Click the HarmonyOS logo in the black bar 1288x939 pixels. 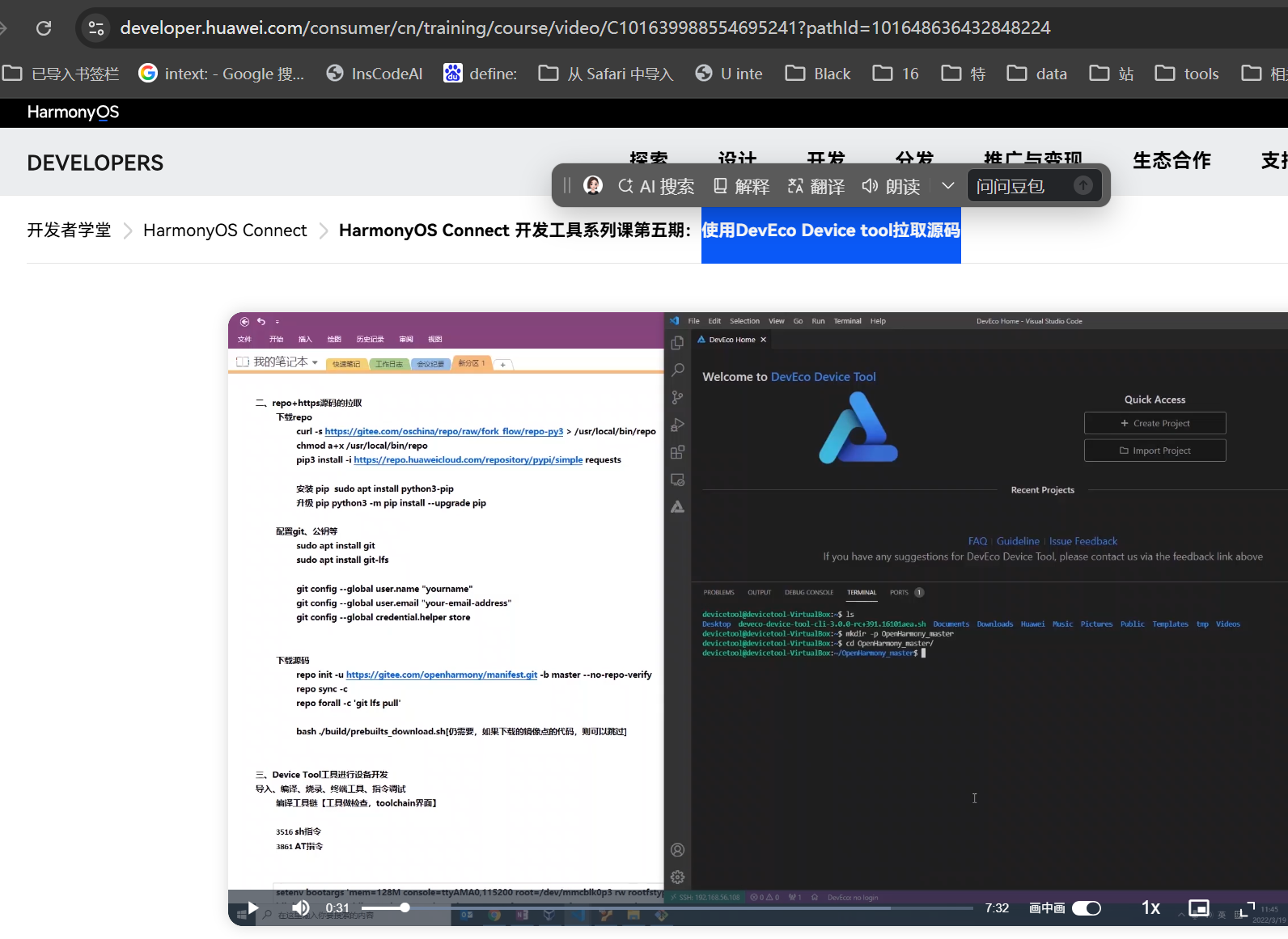tap(73, 112)
